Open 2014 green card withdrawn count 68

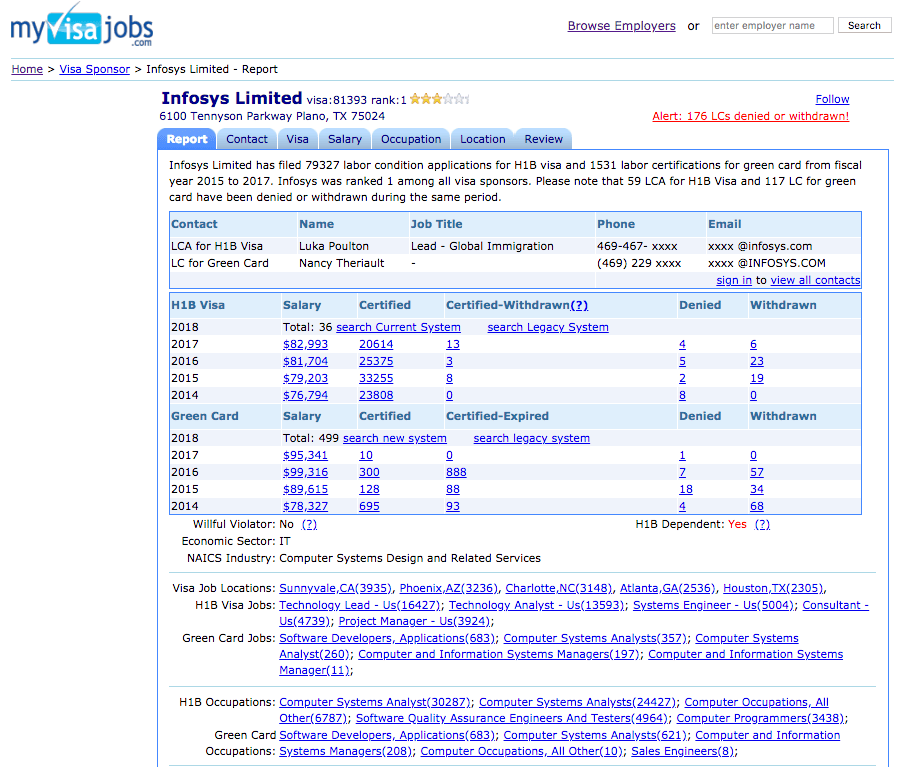coord(757,506)
